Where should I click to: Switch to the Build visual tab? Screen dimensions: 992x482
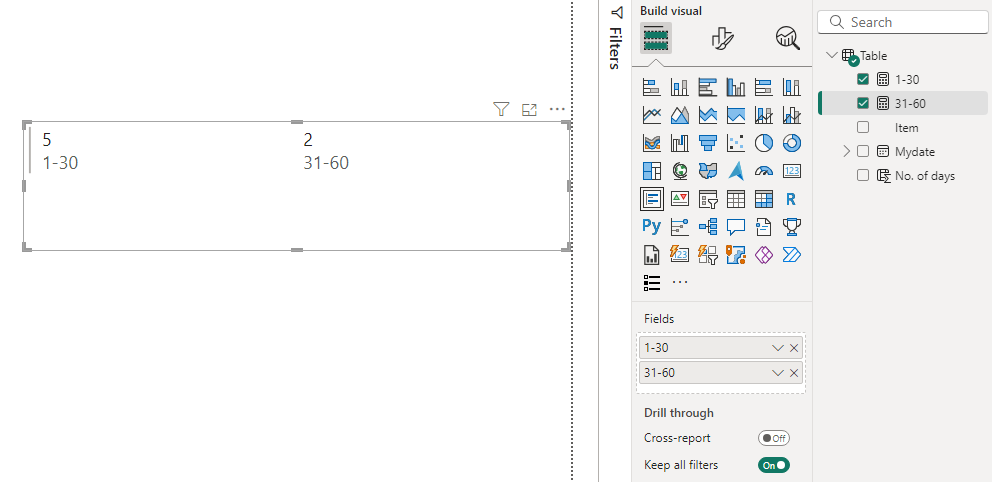(655, 38)
